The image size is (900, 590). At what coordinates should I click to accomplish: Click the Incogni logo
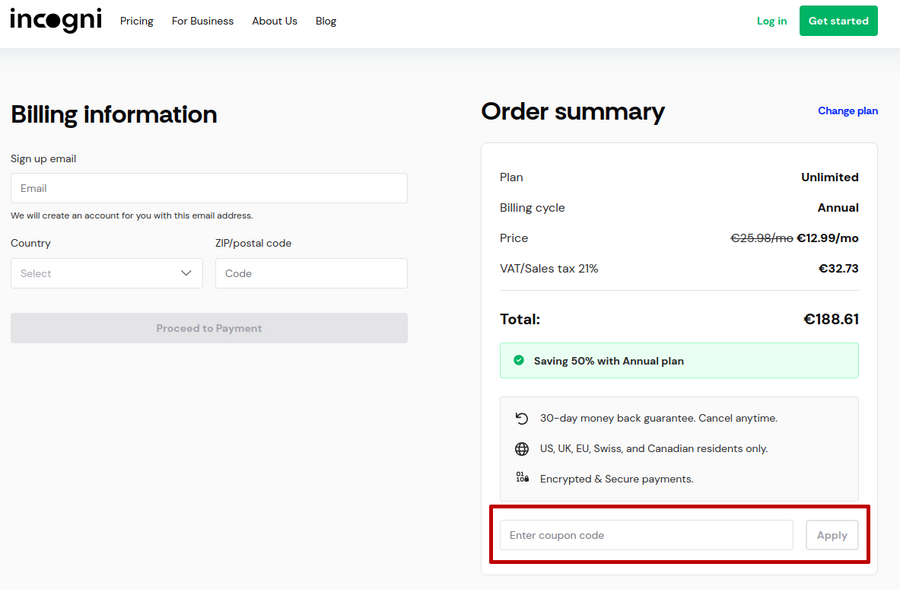(x=56, y=20)
